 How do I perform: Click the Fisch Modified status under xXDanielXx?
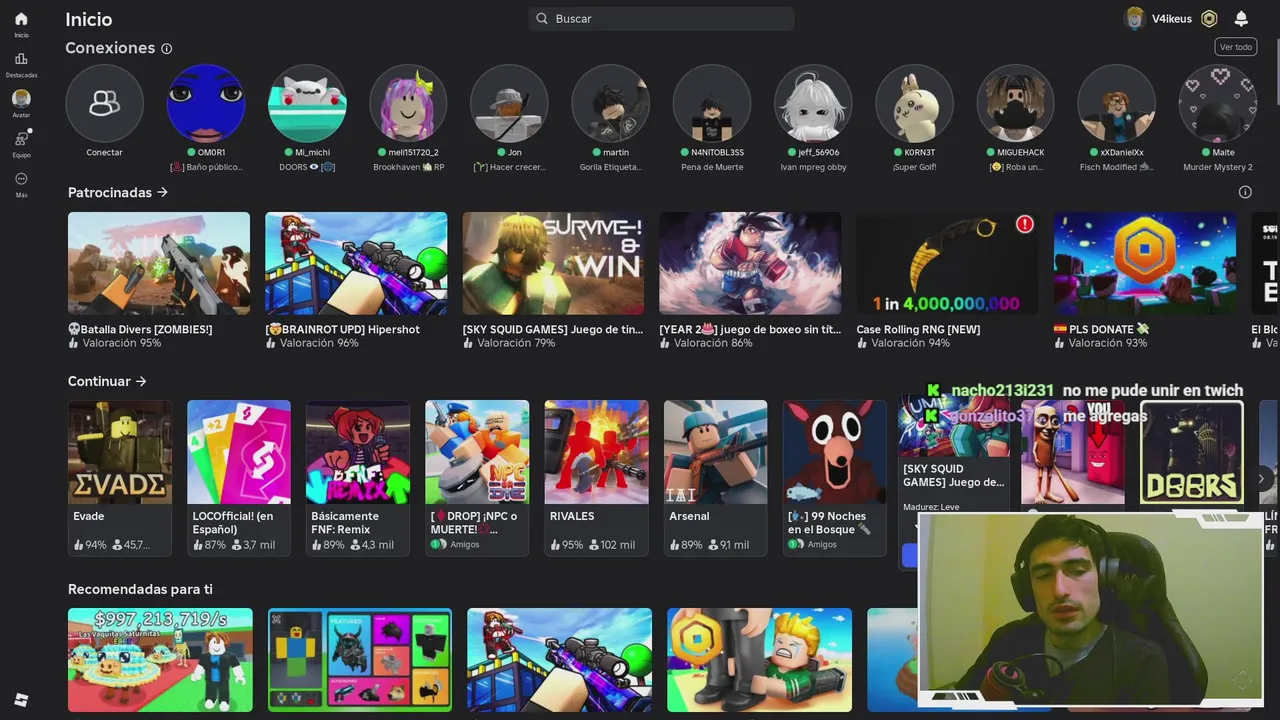click(x=1116, y=167)
